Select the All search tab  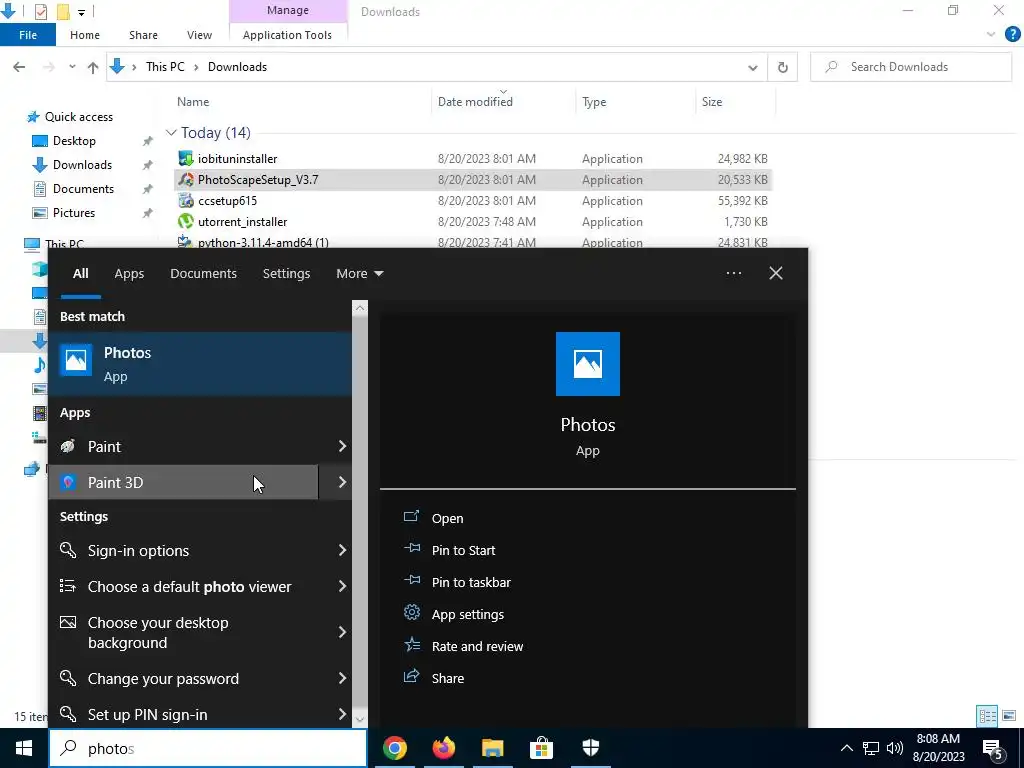coord(80,274)
